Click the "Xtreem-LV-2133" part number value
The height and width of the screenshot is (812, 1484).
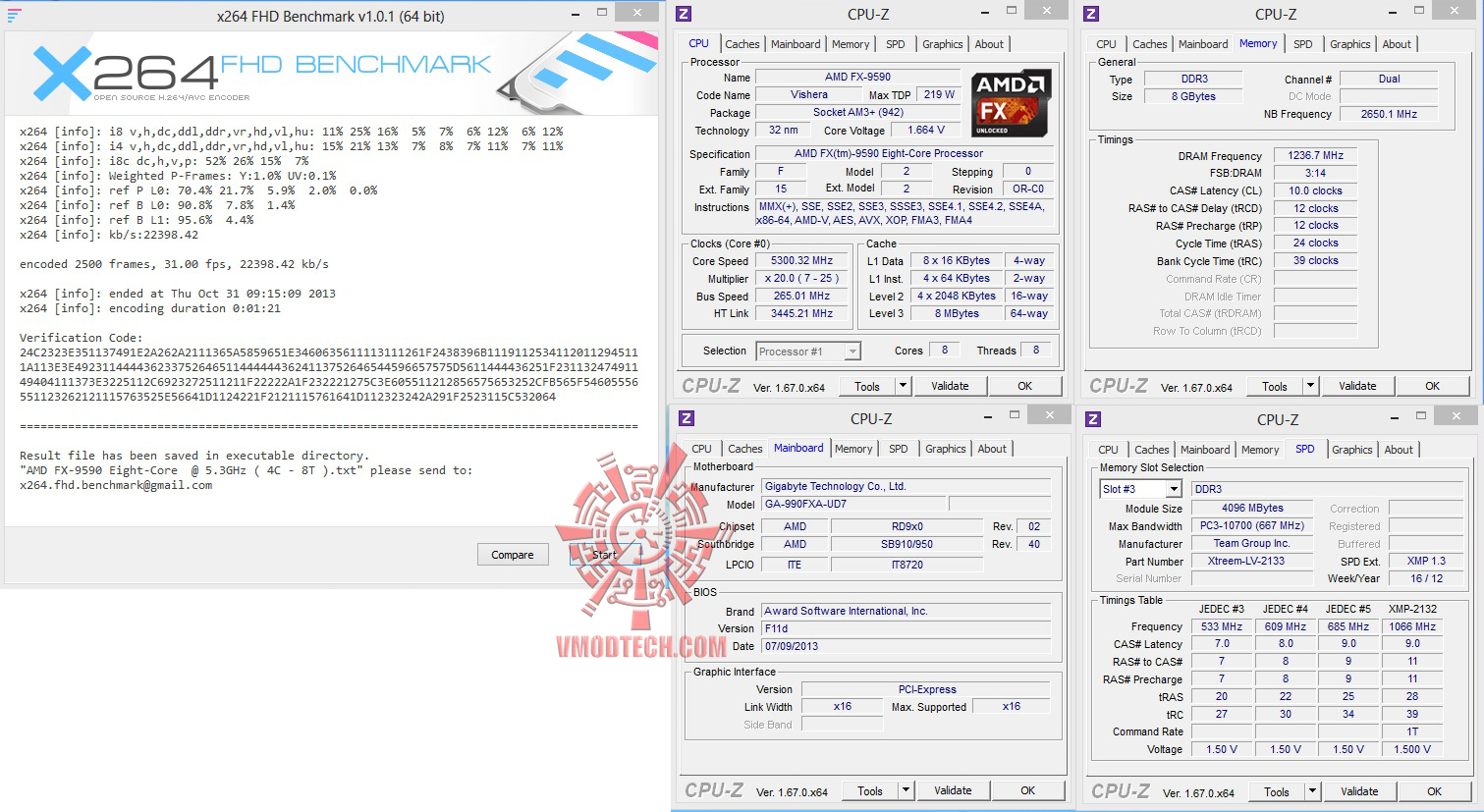(x=1252, y=561)
